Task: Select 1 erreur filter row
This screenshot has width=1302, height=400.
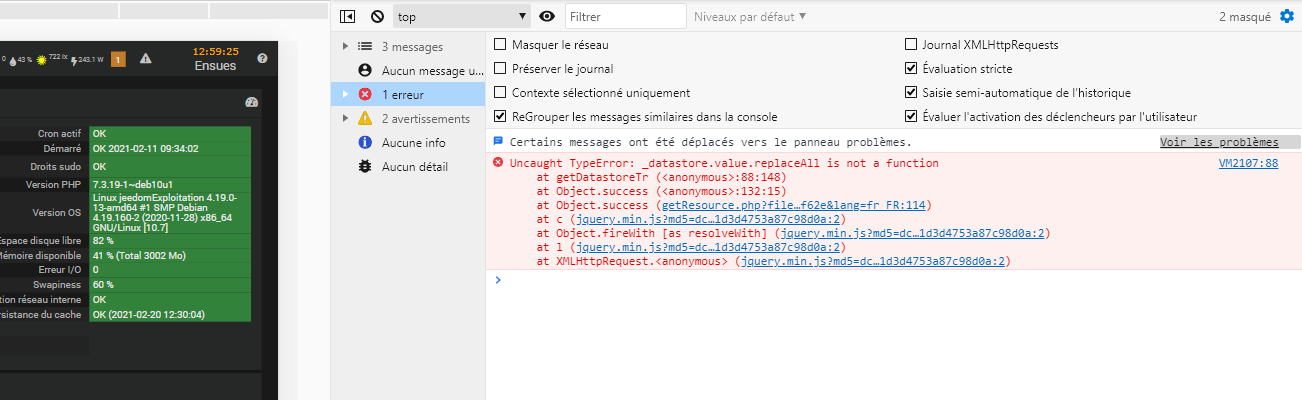Action: 408,94
